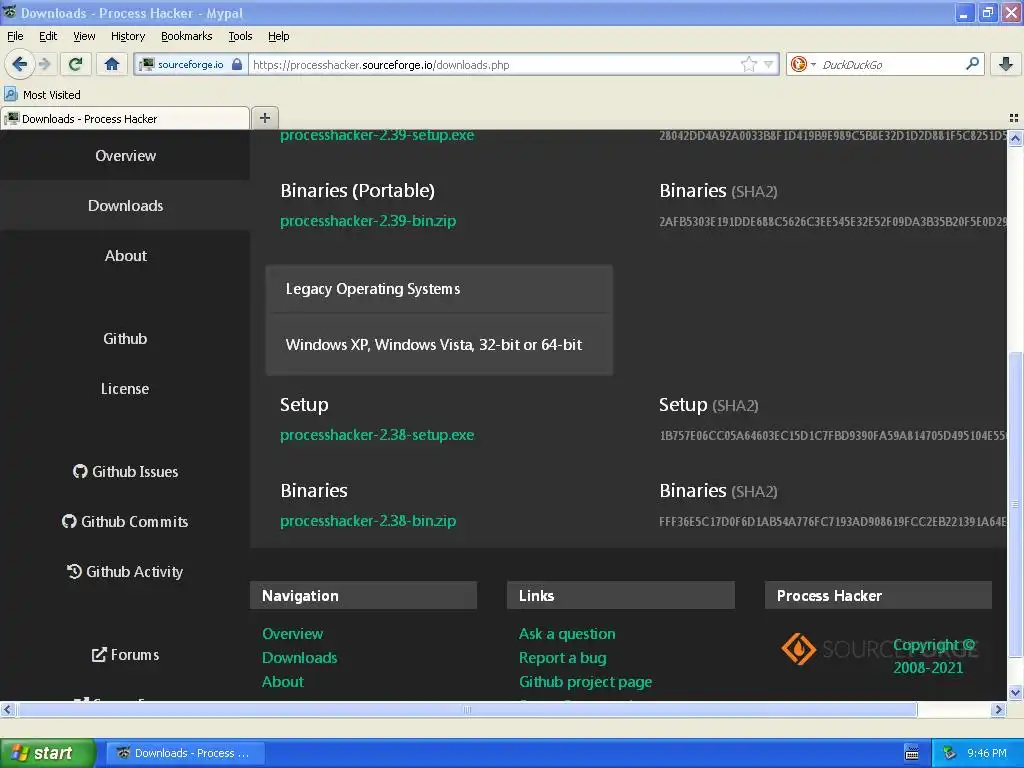Click the system tray network icon
Image resolution: width=1024 pixels, height=768 pixels.
click(x=949, y=753)
